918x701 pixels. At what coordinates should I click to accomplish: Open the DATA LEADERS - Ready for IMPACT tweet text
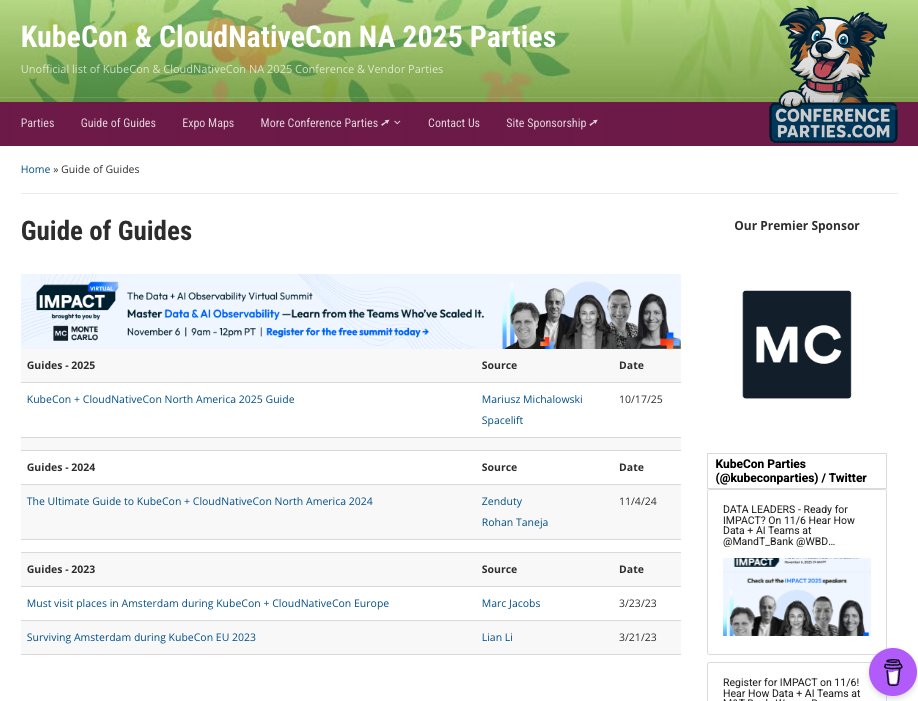point(789,525)
